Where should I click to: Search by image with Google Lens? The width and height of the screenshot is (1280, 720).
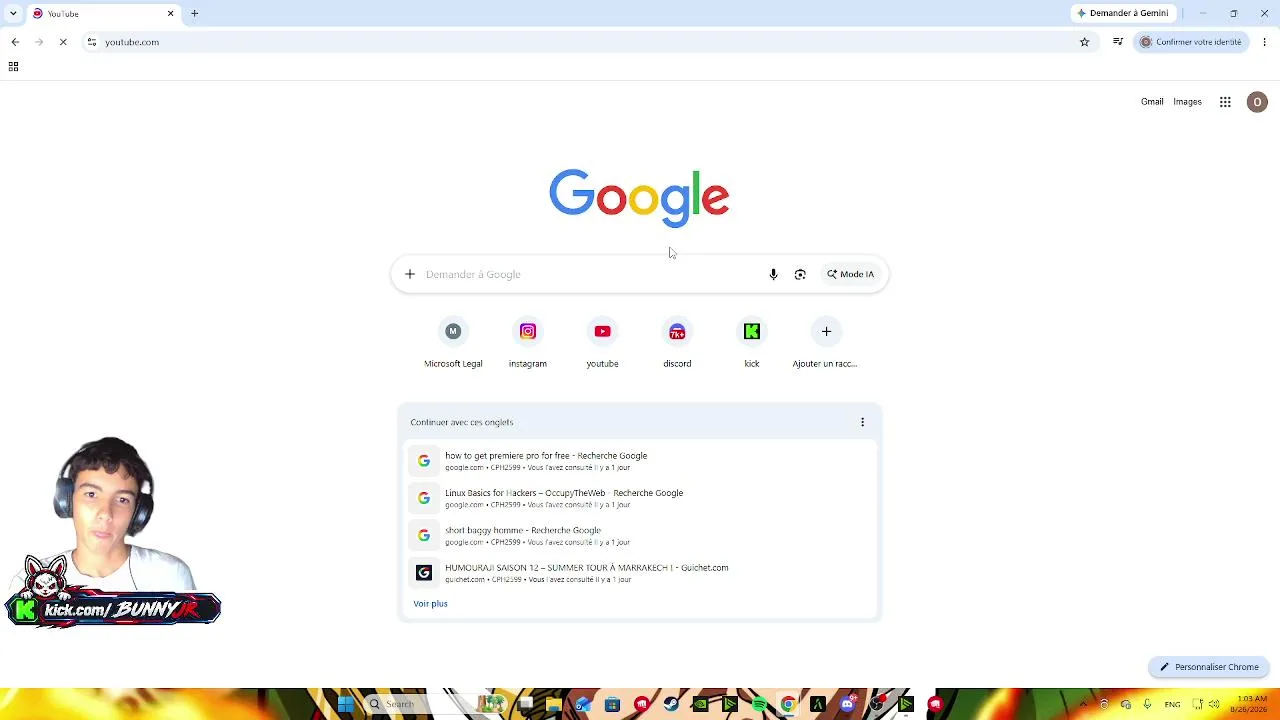click(800, 274)
